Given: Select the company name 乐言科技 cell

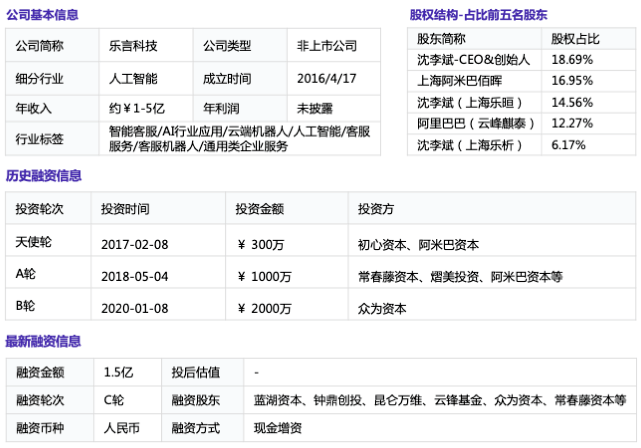Looking at the screenshot, I should coord(133,46).
